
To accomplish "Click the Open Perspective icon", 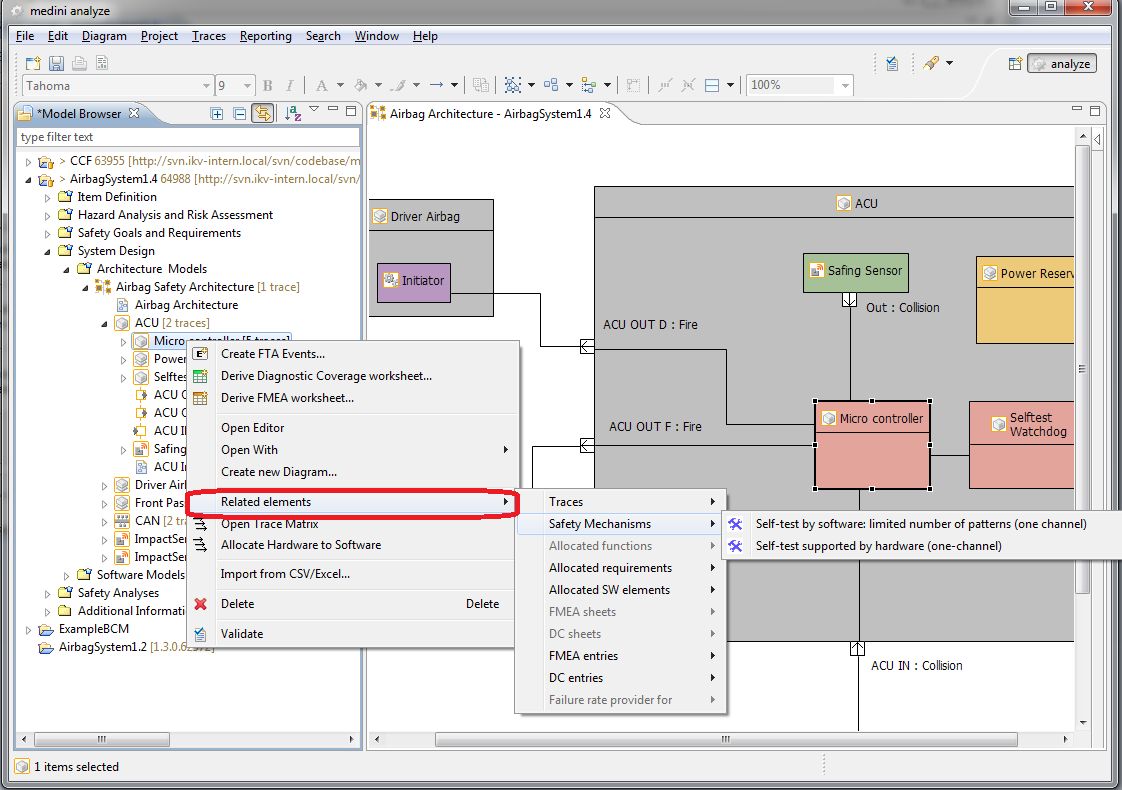I will point(1014,63).
